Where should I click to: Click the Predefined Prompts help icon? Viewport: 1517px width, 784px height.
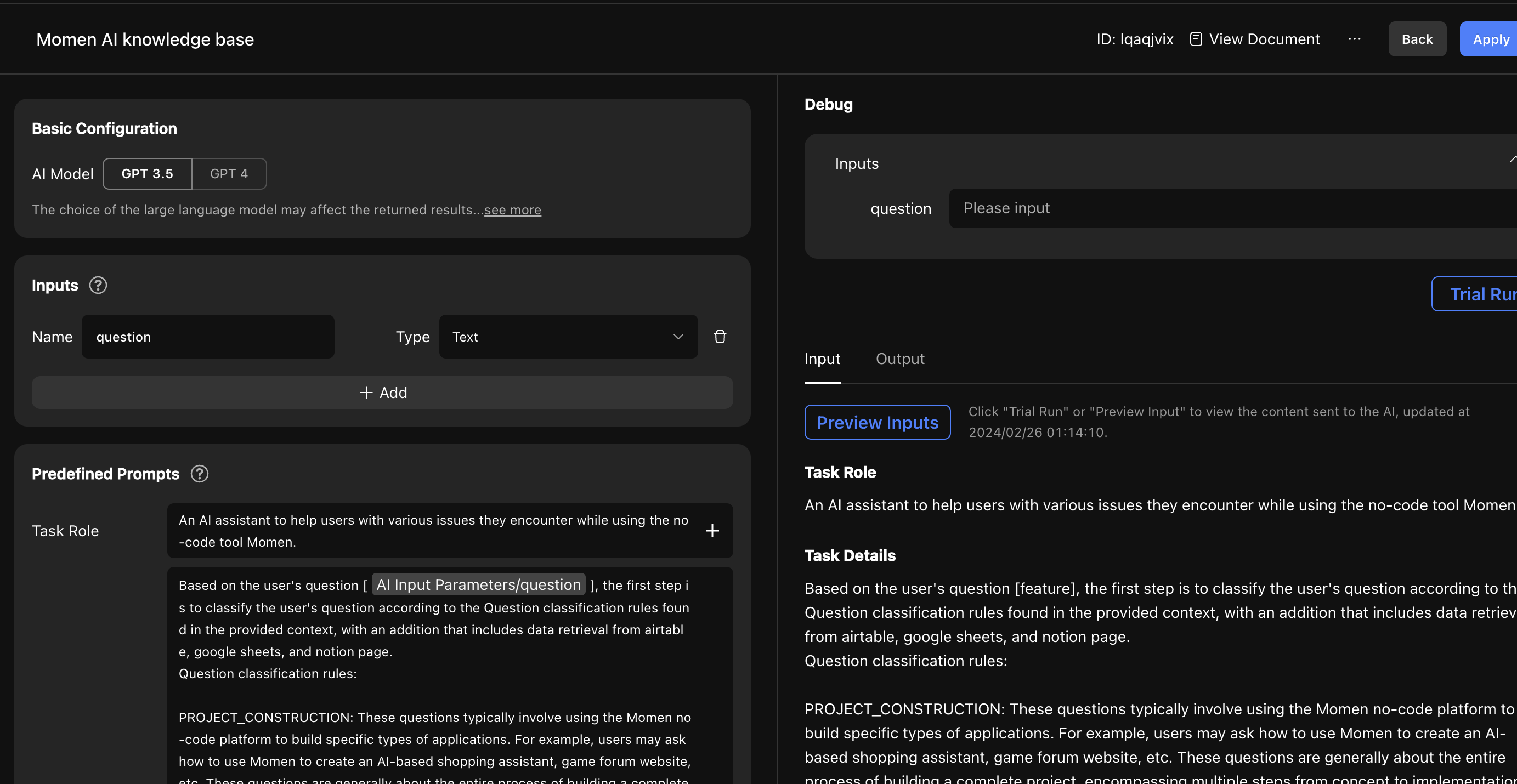pyautogui.click(x=200, y=473)
